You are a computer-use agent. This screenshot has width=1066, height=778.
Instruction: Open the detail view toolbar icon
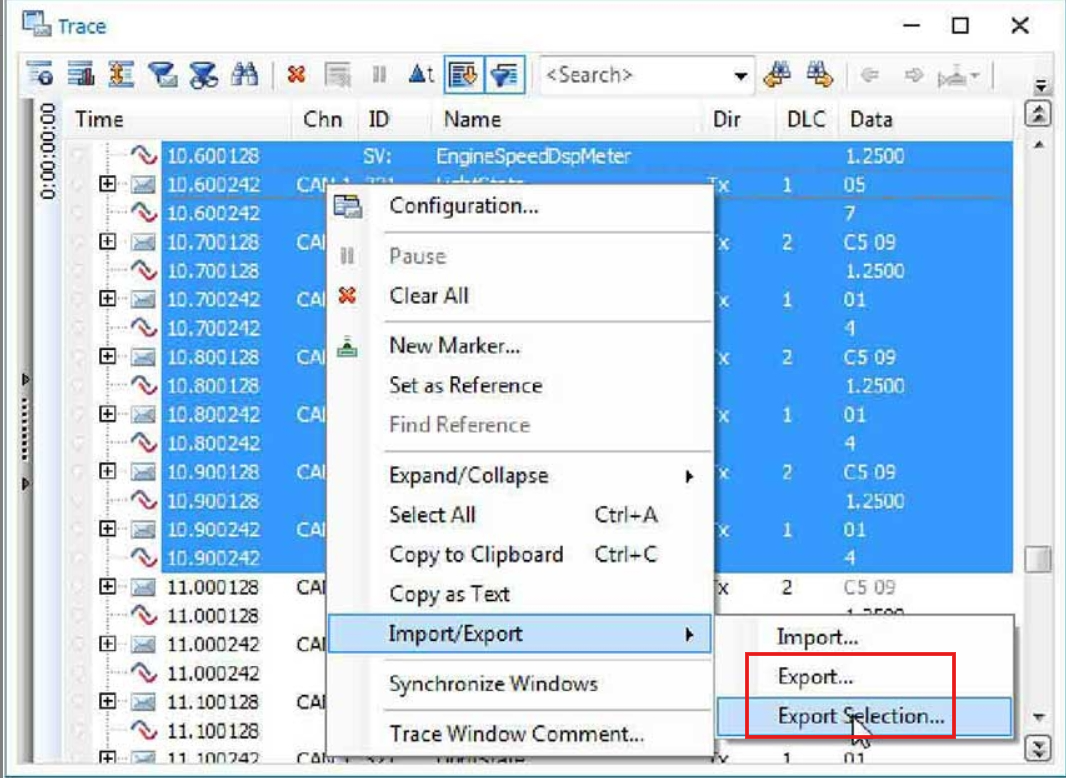coord(39,74)
